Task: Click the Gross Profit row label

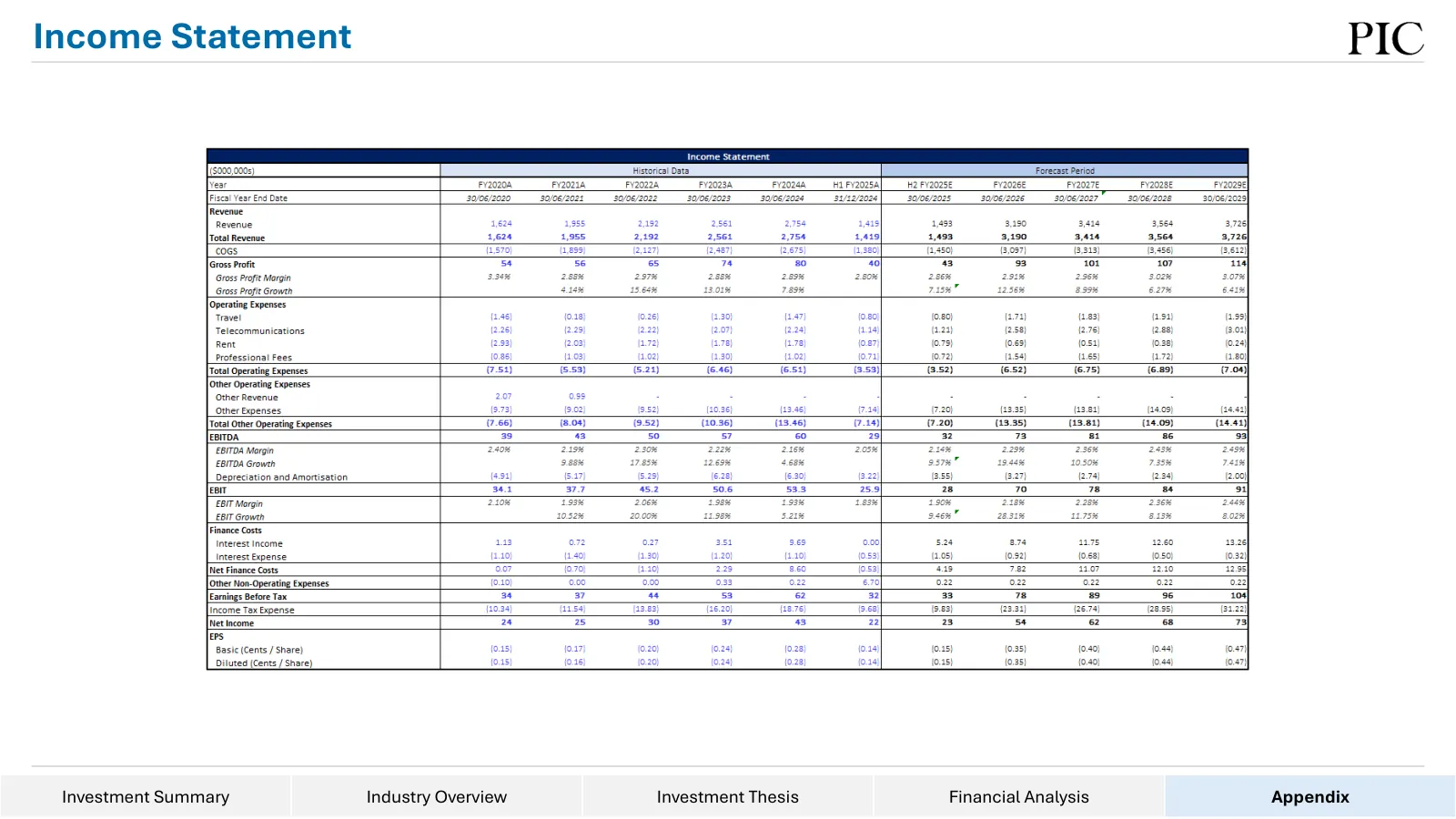Action: [232, 265]
